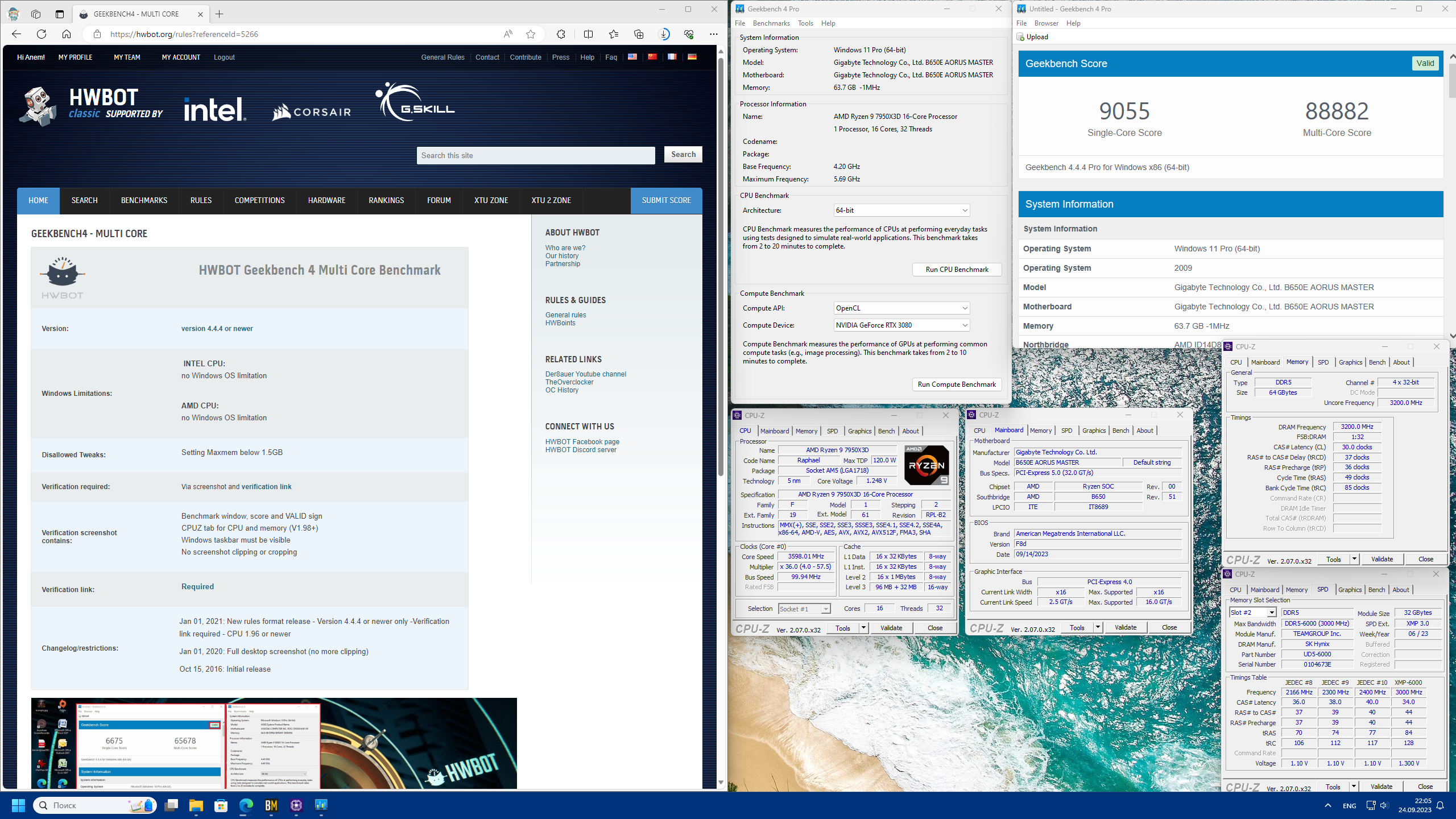Open CPU-Z socket Selection dropdown
1456x819 pixels.
pyautogui.click(x=804, y=609)
